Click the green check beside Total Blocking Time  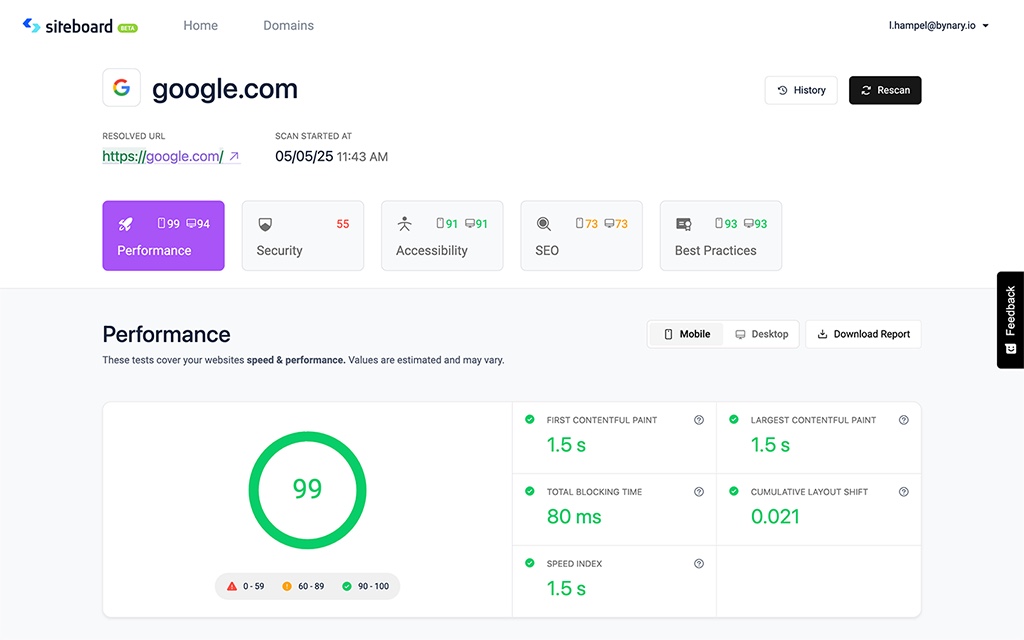click(x=530, y=491)
